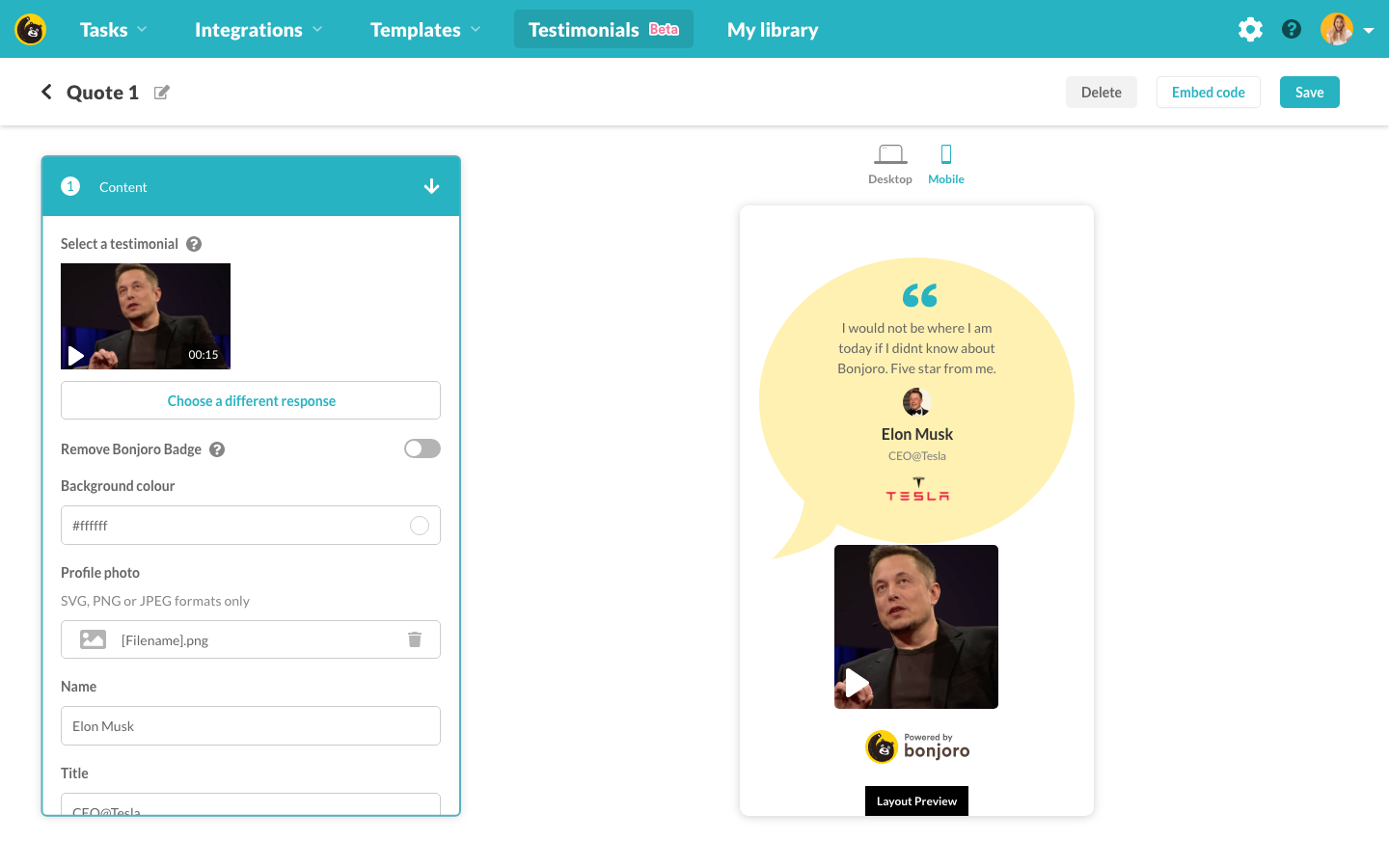This screenshot has height=868, width=1389.
Task: Click the Quote 1 title text
Action: pos(102,93)
